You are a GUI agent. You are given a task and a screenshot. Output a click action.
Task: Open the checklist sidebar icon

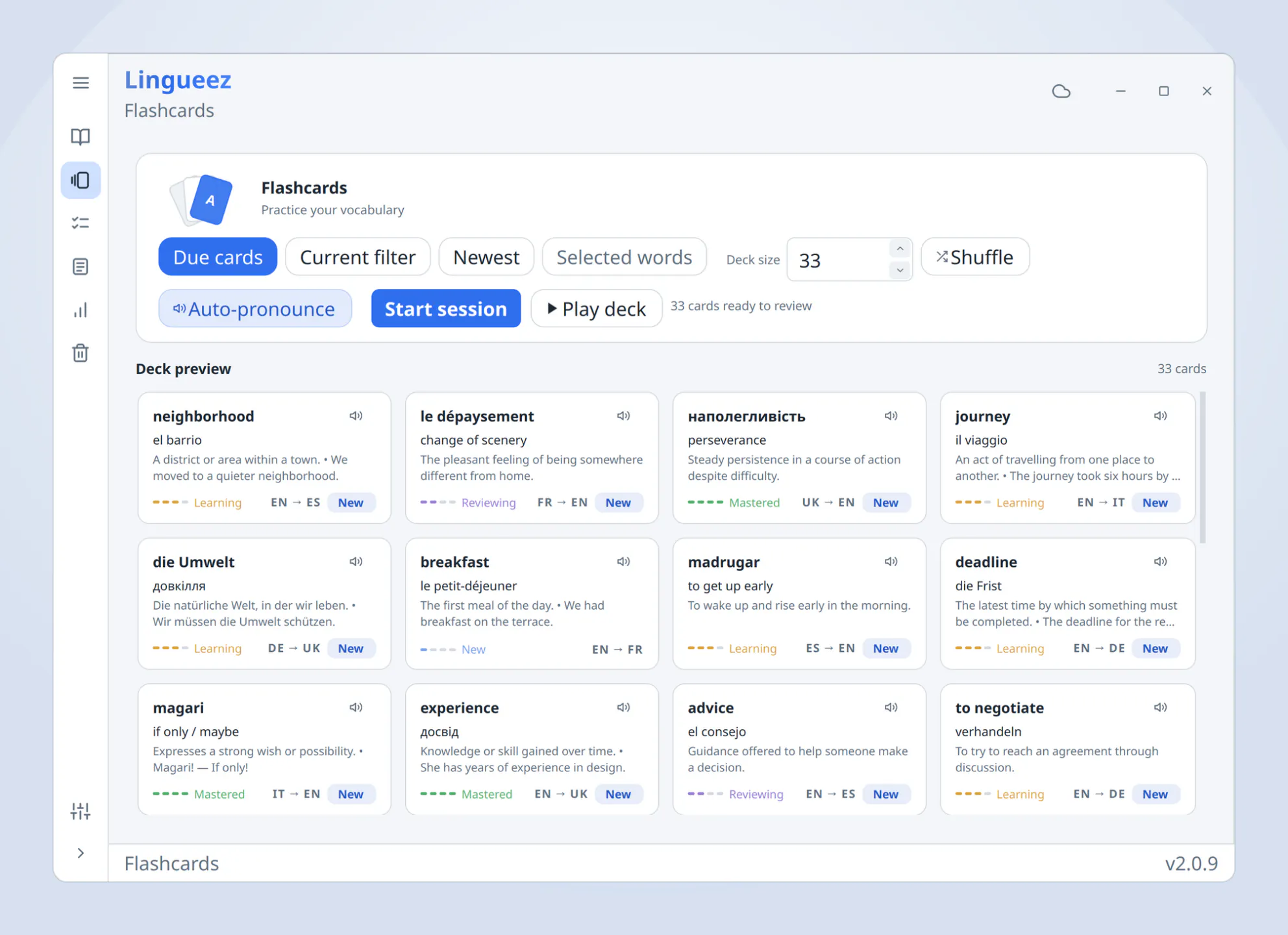(x=80, y=223)
